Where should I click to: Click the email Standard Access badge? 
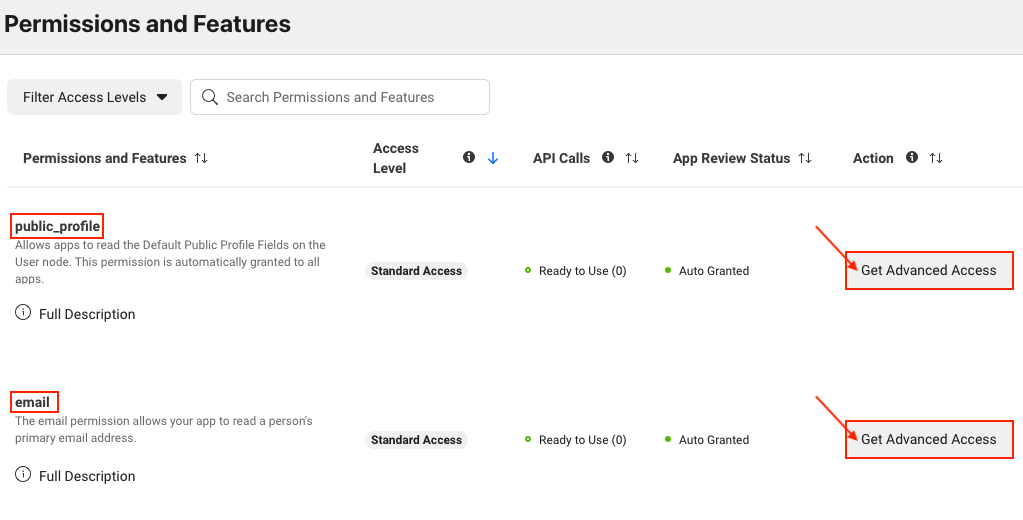[x=416, y=440]
